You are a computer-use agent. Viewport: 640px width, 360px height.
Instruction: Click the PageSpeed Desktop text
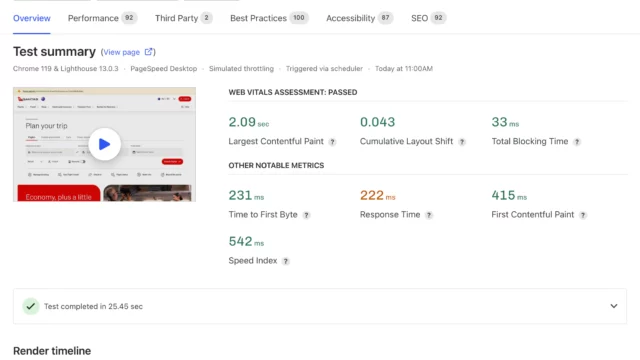(164, 69)
